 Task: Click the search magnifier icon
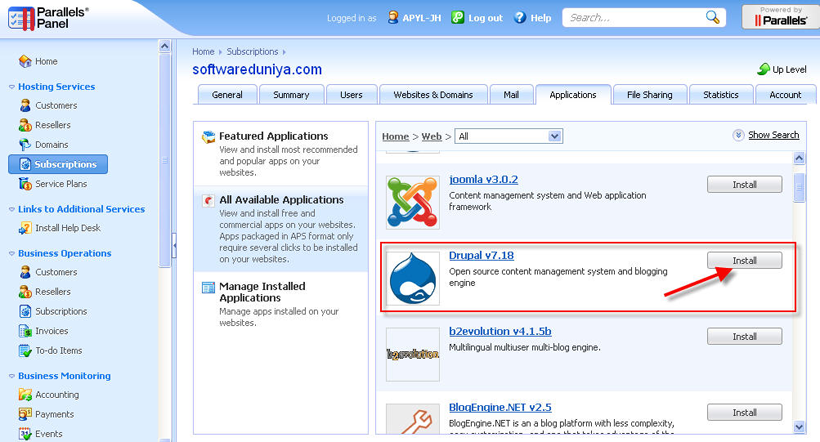point(712,17)
